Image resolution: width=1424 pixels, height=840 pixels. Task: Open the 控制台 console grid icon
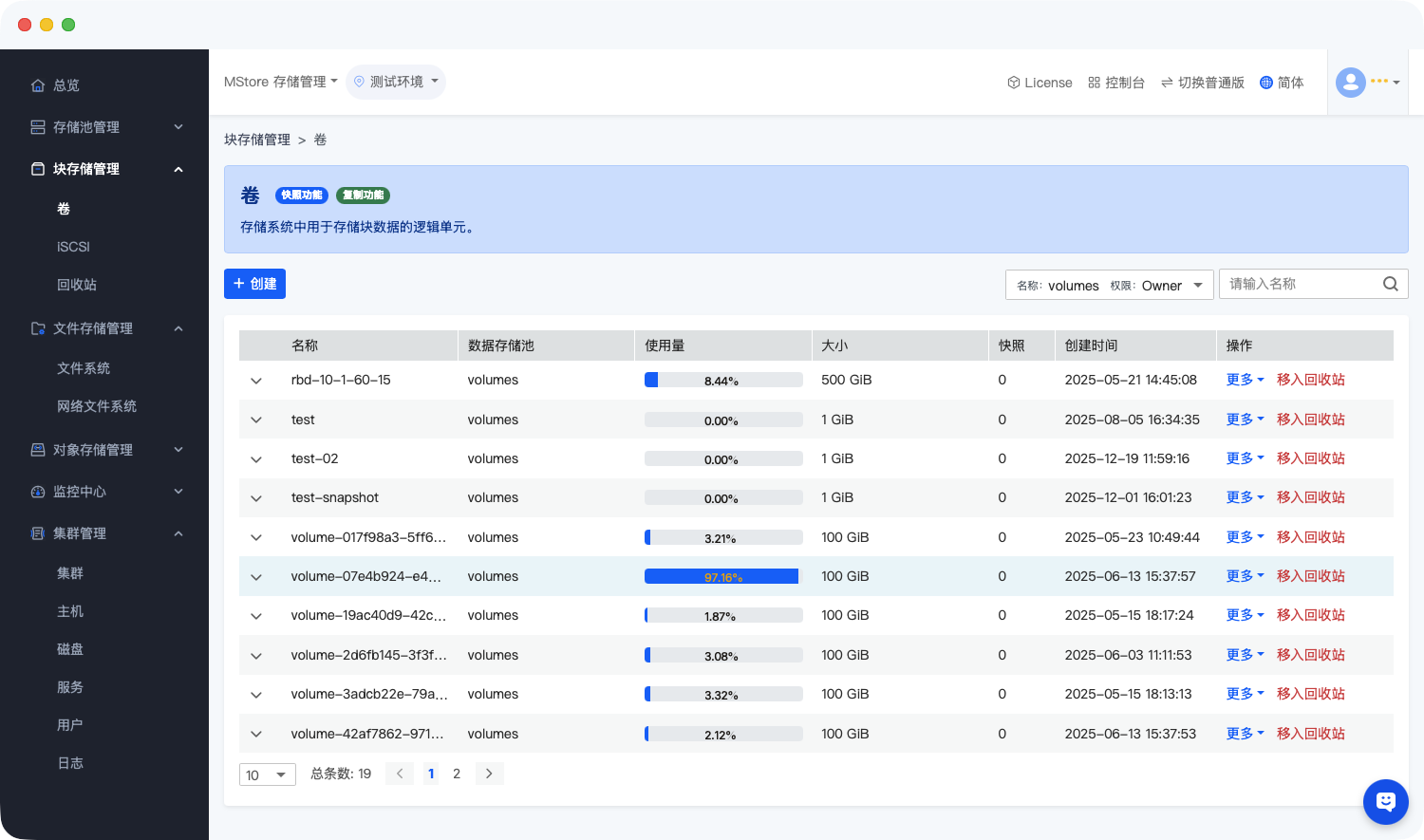(x=1094, y=83)
